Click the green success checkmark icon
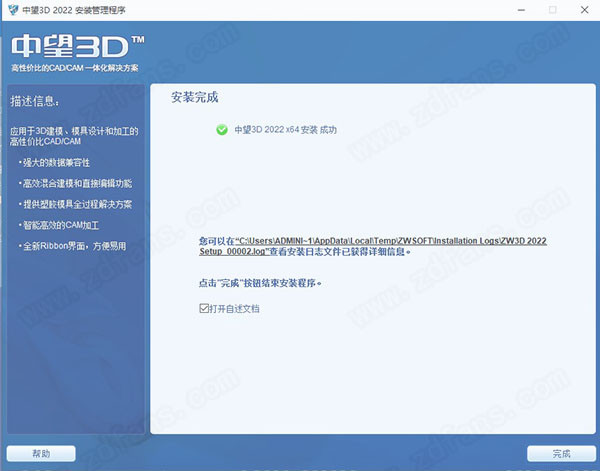The height and width of the screenshot is (471, 600). coord(222,130)
